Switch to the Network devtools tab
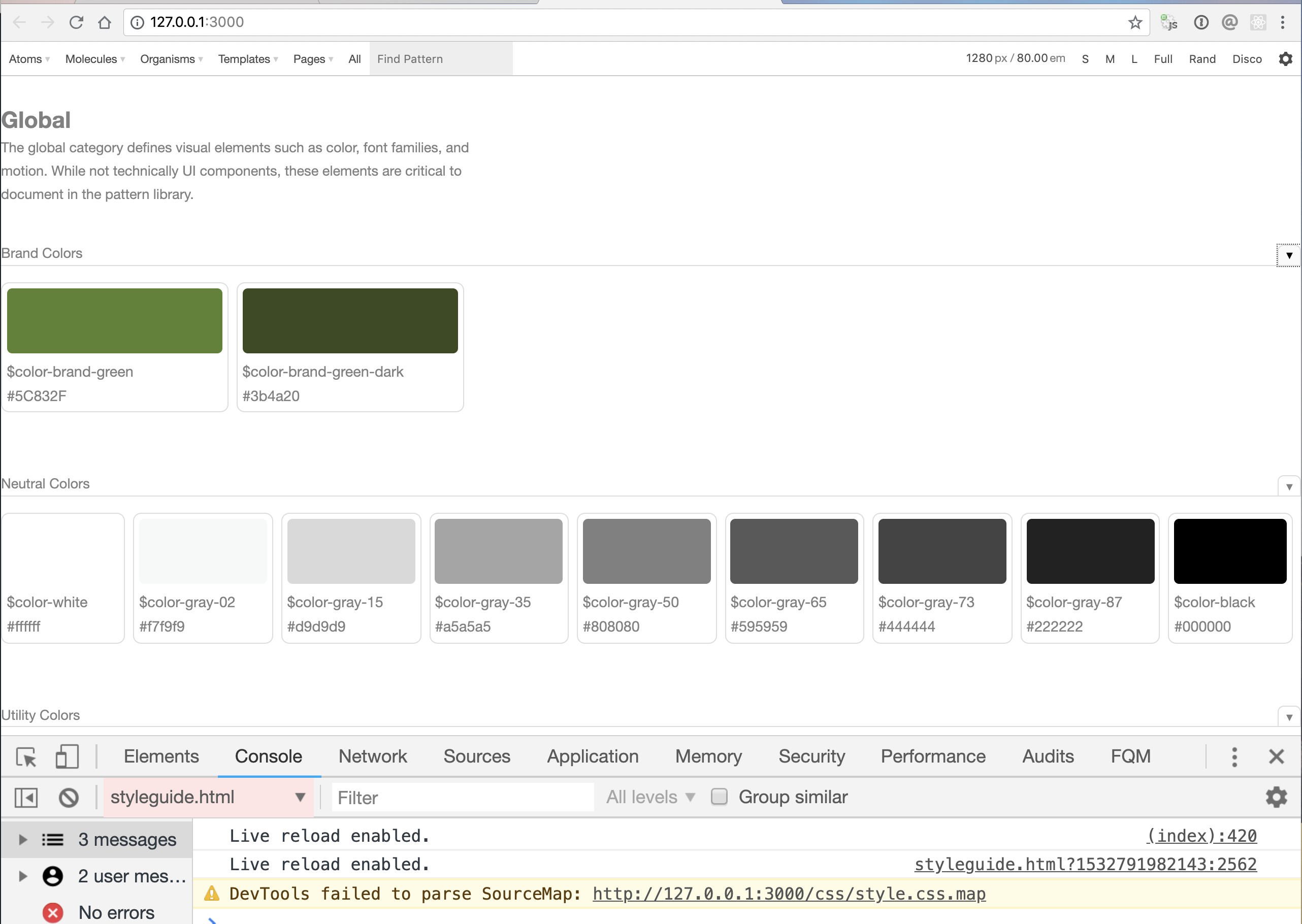The height and width of the screenshot is (924, 1302). [x=372, y=756]
